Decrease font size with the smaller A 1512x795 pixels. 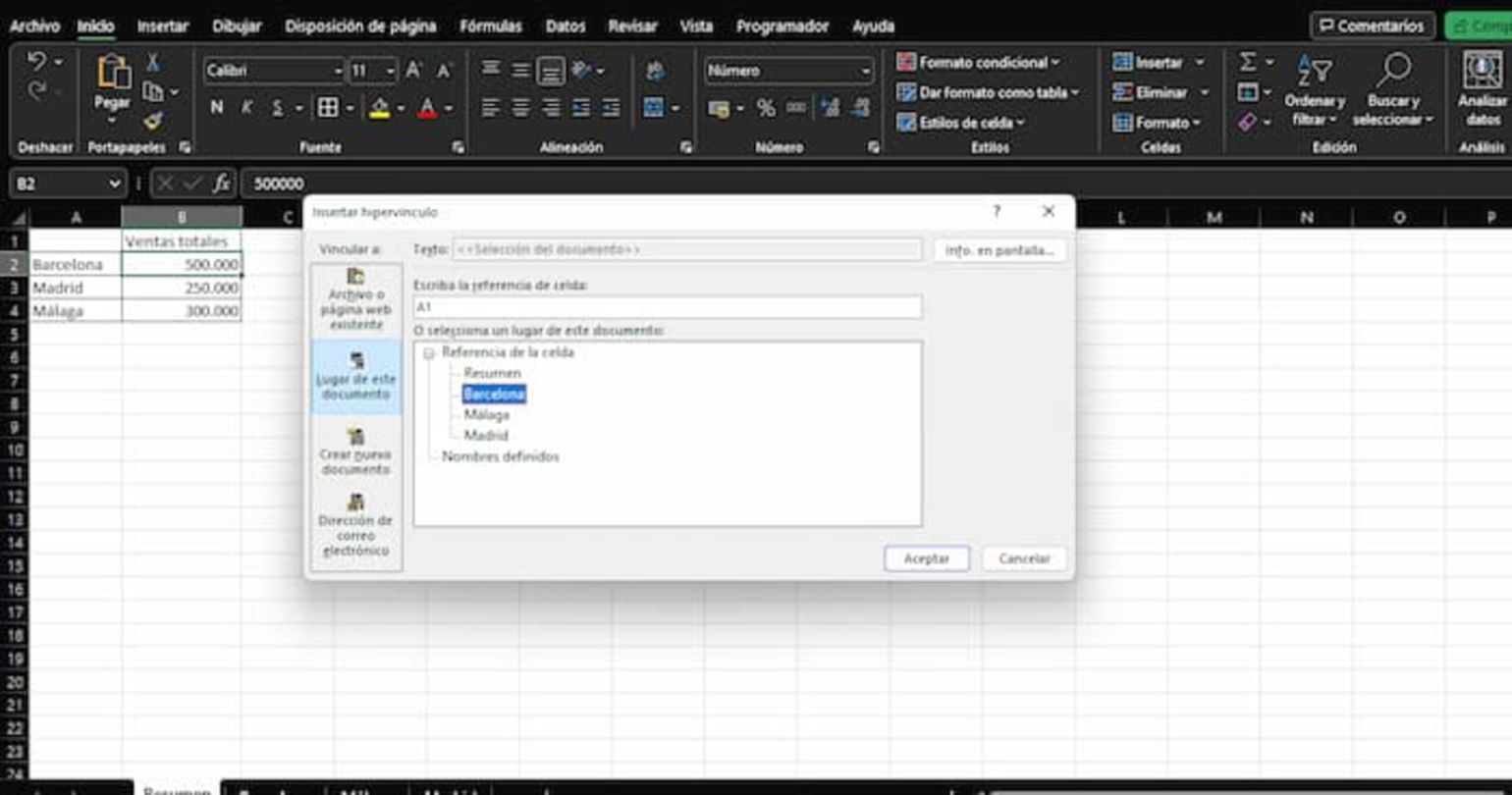(x=444, y=71)
